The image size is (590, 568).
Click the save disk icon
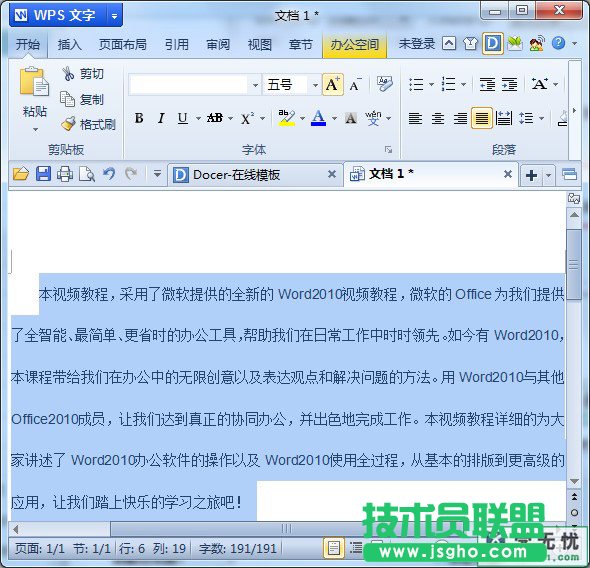click(x=43, y=174)
